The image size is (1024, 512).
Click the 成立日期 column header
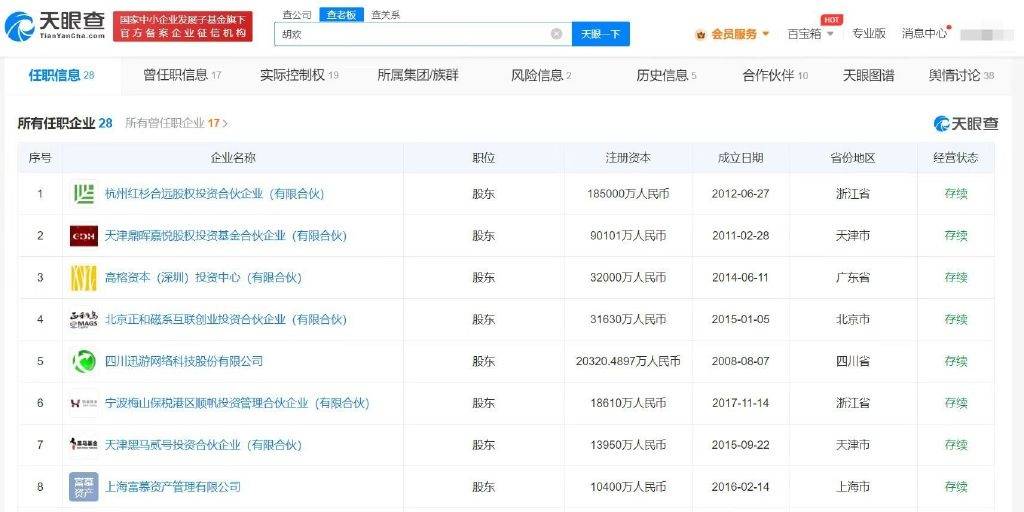click(x=741, y=158)
